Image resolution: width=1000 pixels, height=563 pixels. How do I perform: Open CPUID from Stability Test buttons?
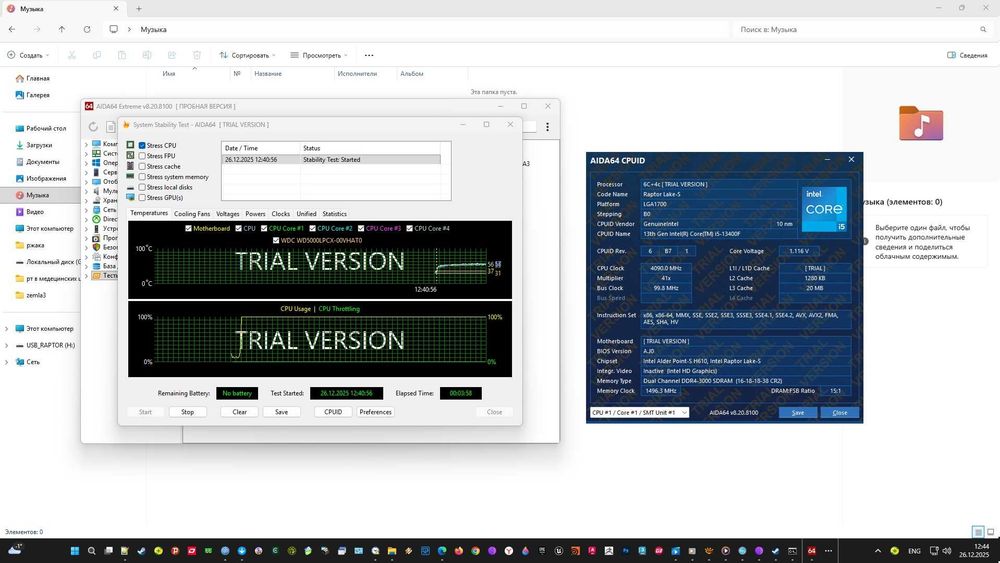(x=333, y=412)
